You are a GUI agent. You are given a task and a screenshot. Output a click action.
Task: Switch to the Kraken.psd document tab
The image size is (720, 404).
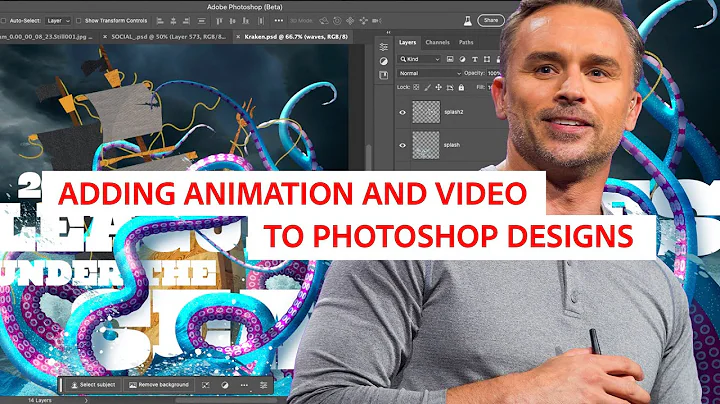click(x=296, y=37)
